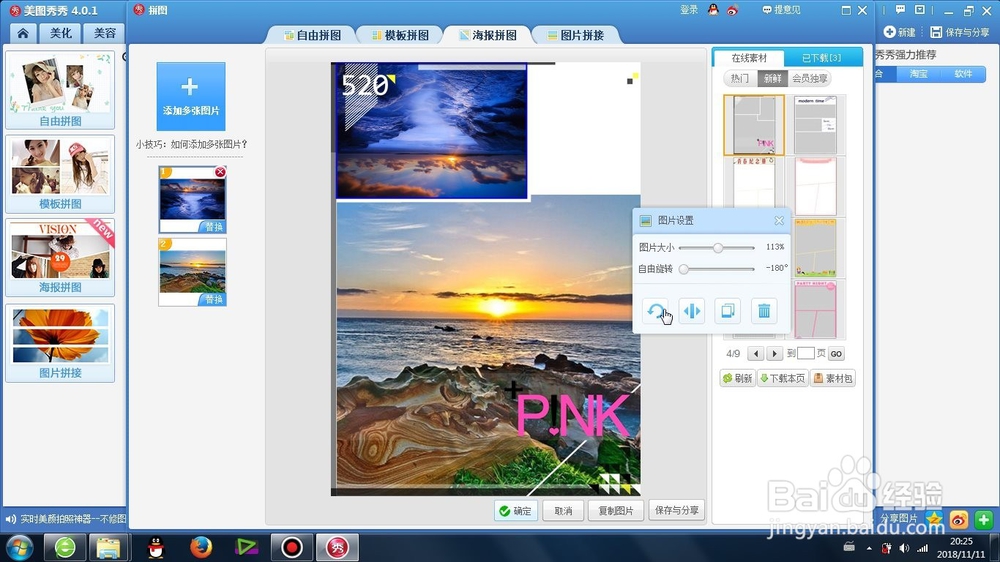Close the 图片设置 popup panel

pos(779,220)
